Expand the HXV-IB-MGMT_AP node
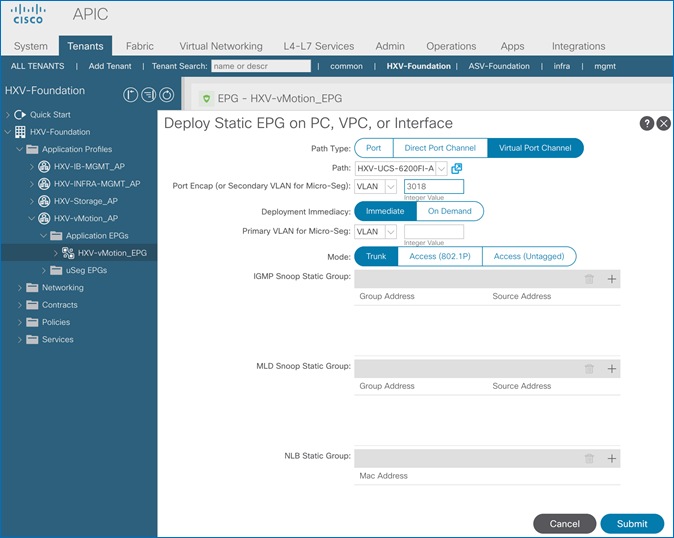Image resolution: width=674 pixels, height=538 pixels. 32,166
